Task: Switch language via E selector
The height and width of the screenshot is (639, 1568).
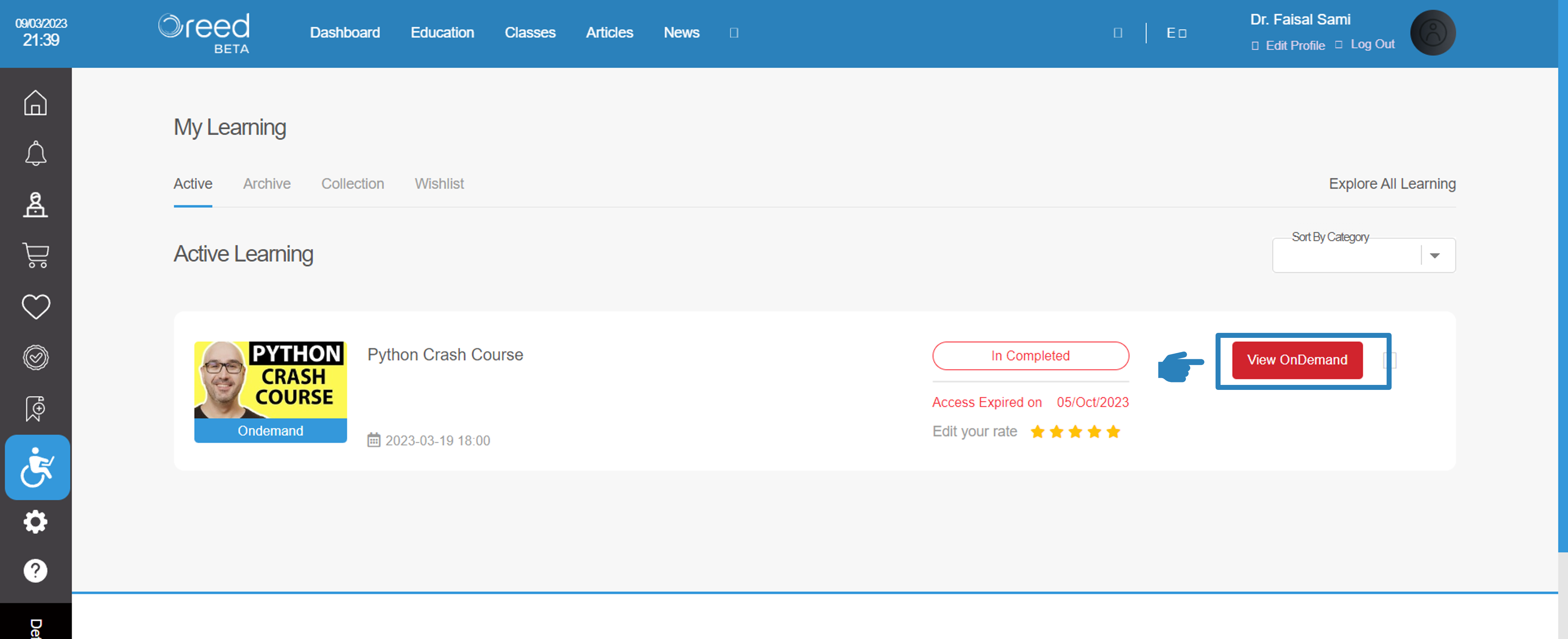Action: (x=1176, y=33)
